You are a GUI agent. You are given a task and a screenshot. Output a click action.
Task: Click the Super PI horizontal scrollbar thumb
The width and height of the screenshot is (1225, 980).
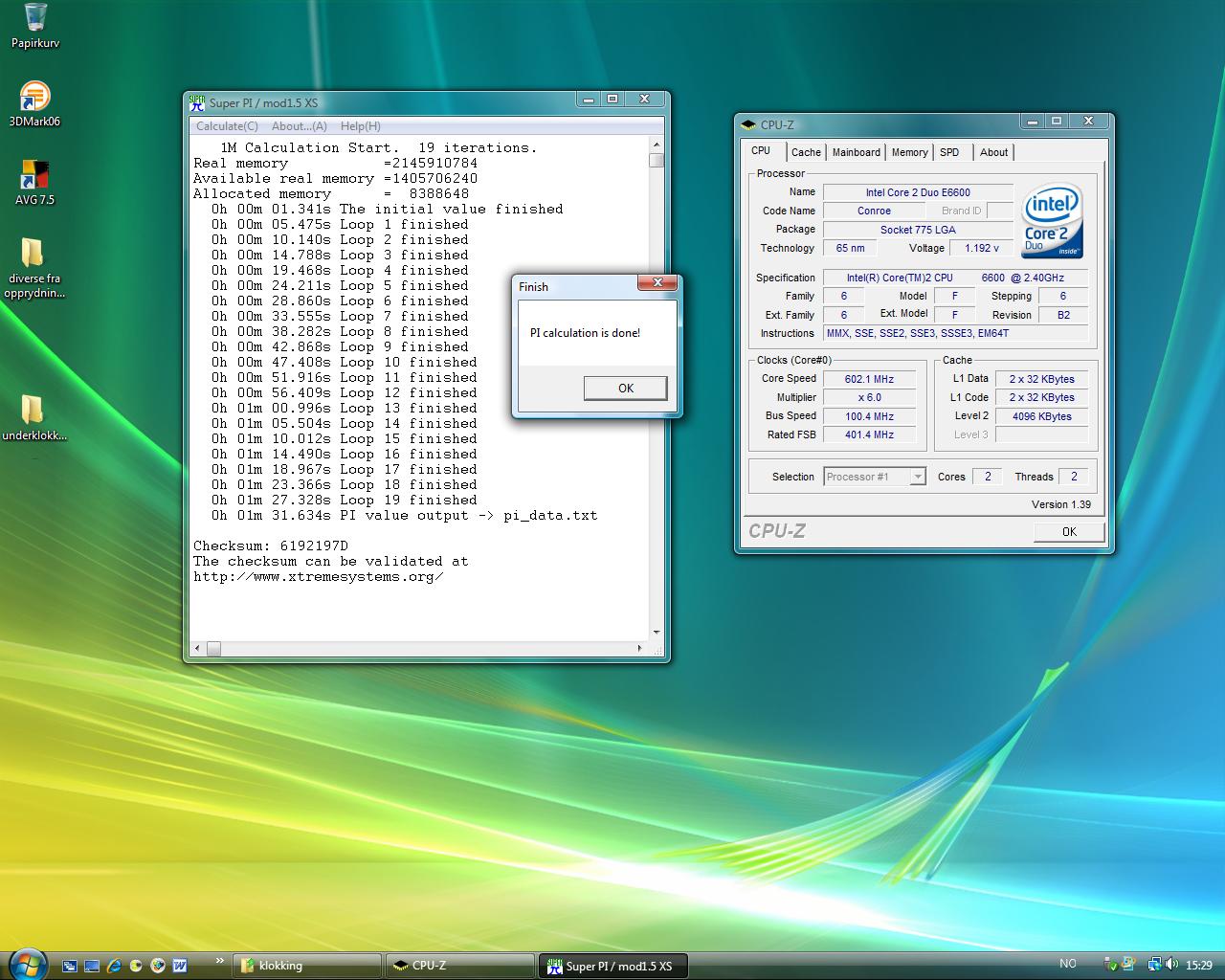click(214, 648)
